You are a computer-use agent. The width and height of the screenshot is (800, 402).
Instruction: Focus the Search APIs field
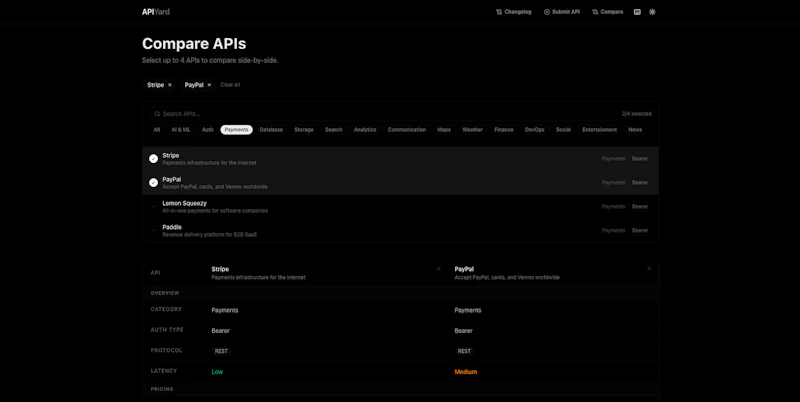383,114
